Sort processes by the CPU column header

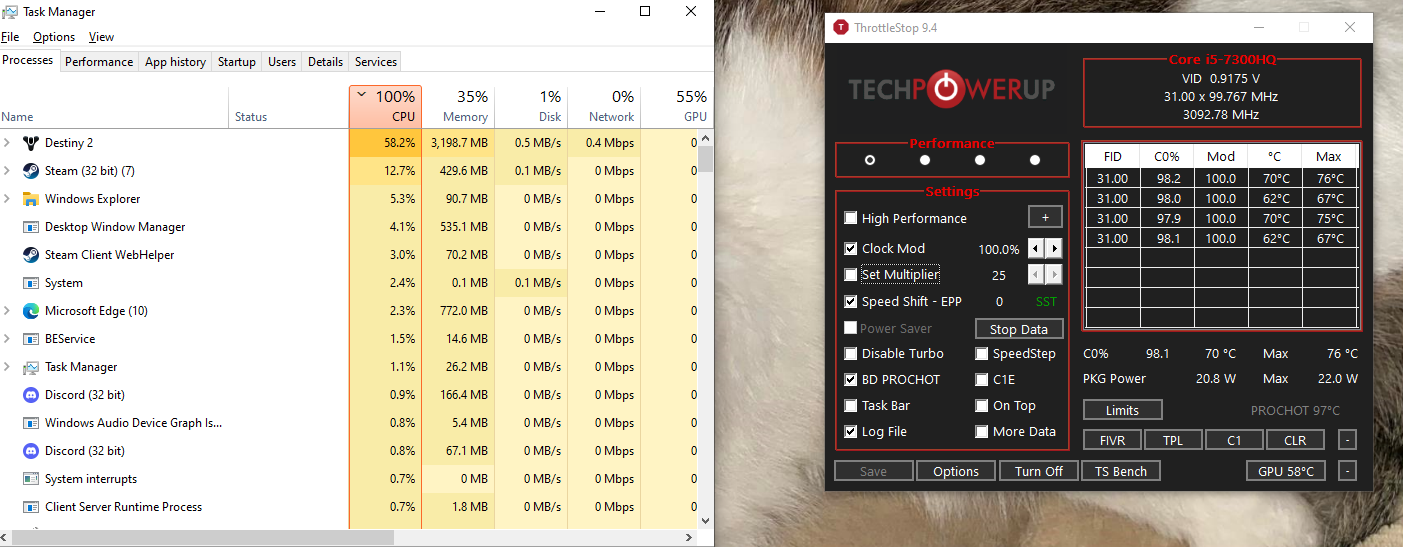(x=385, y=107)
